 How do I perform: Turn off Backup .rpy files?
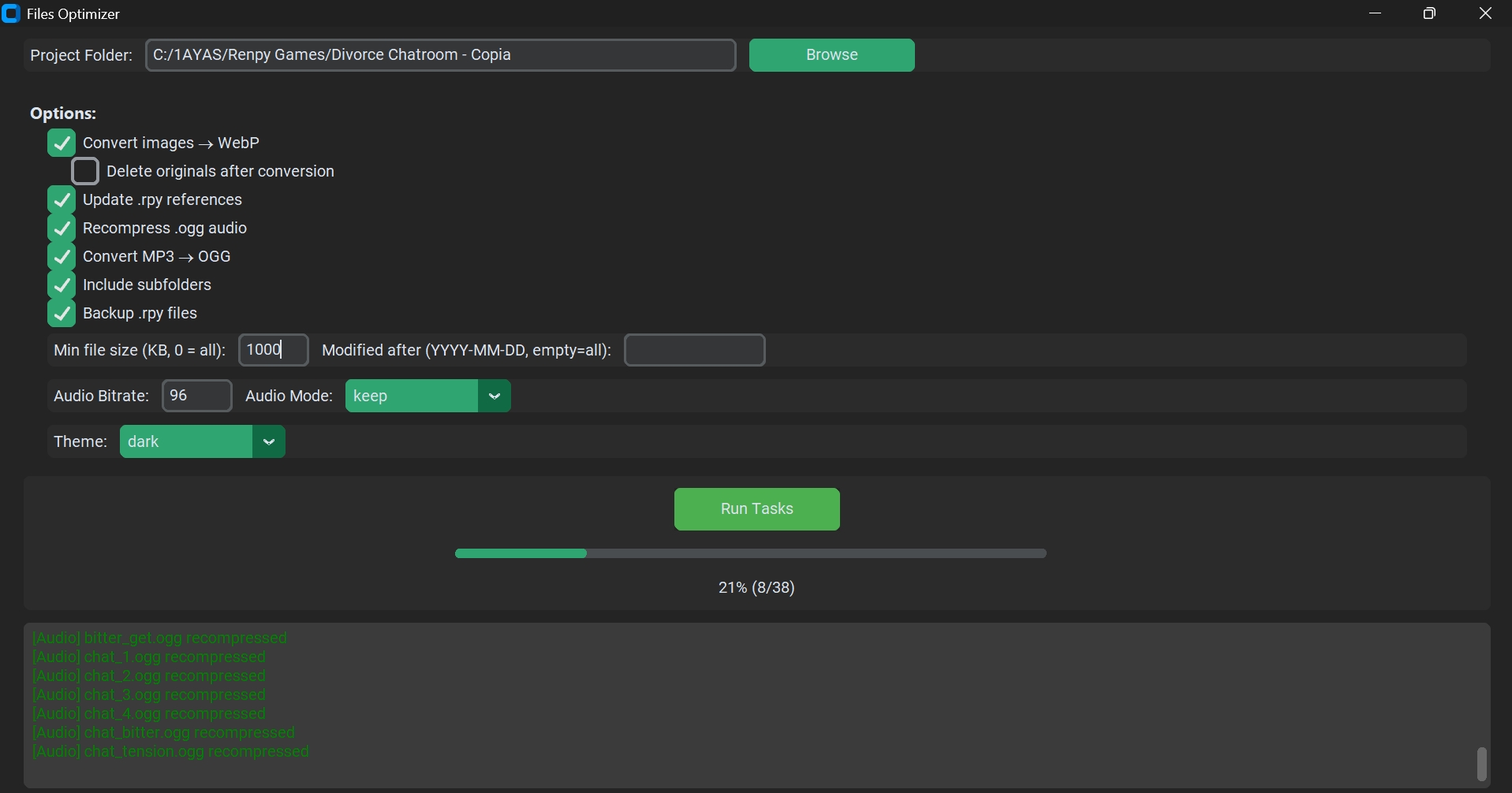(x=62, y=314)
